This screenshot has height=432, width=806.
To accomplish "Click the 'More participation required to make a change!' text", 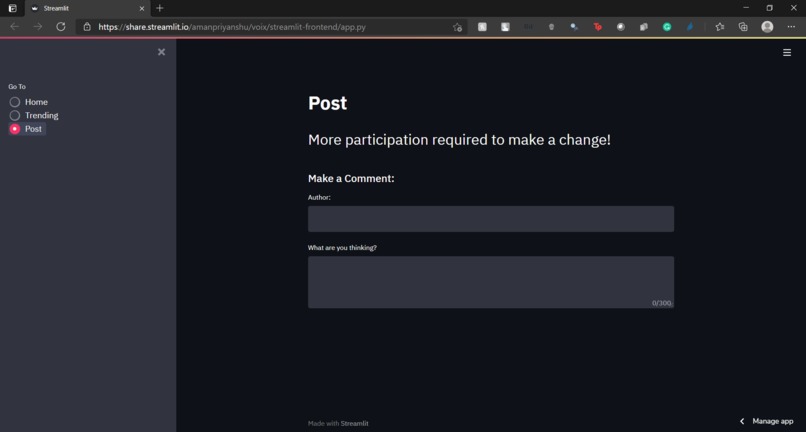I will coord(460,140).
